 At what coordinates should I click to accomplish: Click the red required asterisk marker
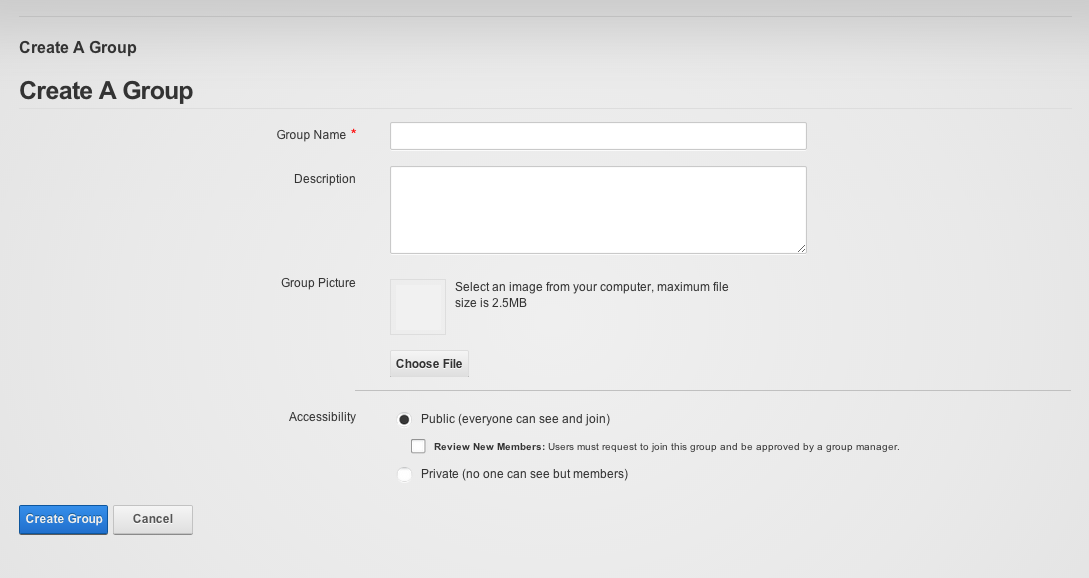pyautogui.click(x=354, y=132)
